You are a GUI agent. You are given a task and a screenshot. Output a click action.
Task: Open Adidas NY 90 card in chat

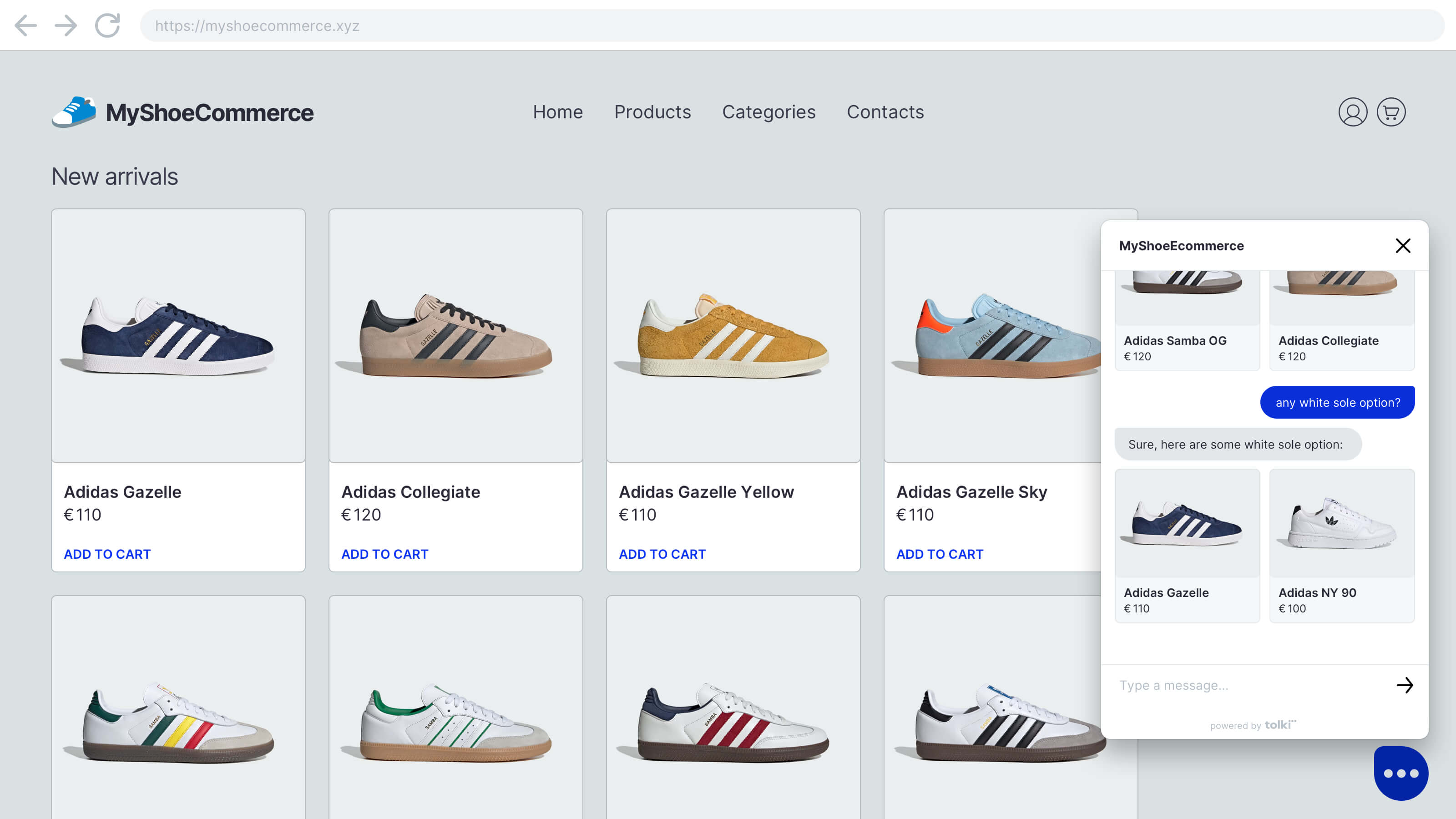click(1342, 546)
